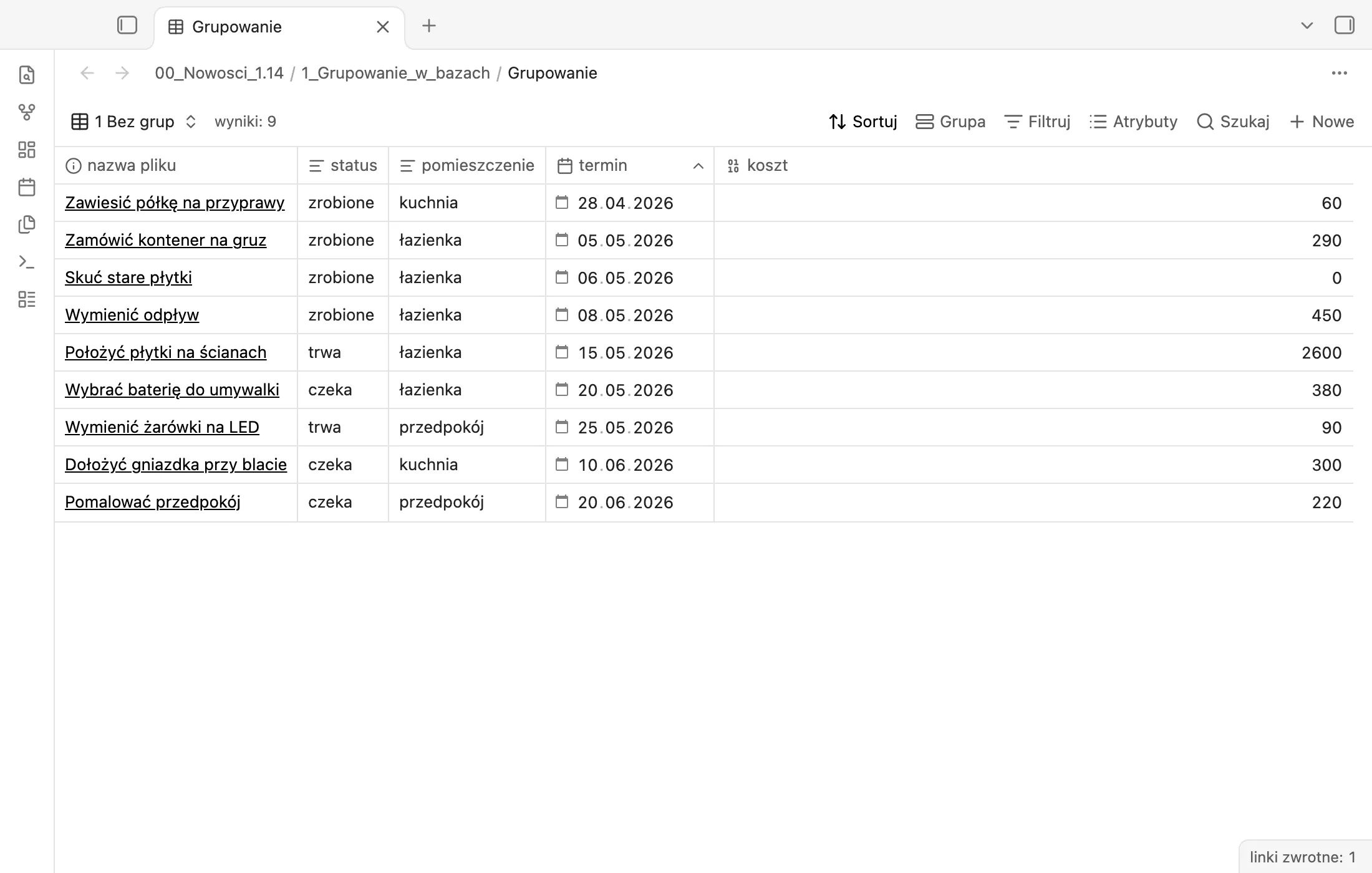This screenshot has height=873, width=1372.
Task: Click calendar icon in 20.06.2026 row
Action: pos(562,502)
